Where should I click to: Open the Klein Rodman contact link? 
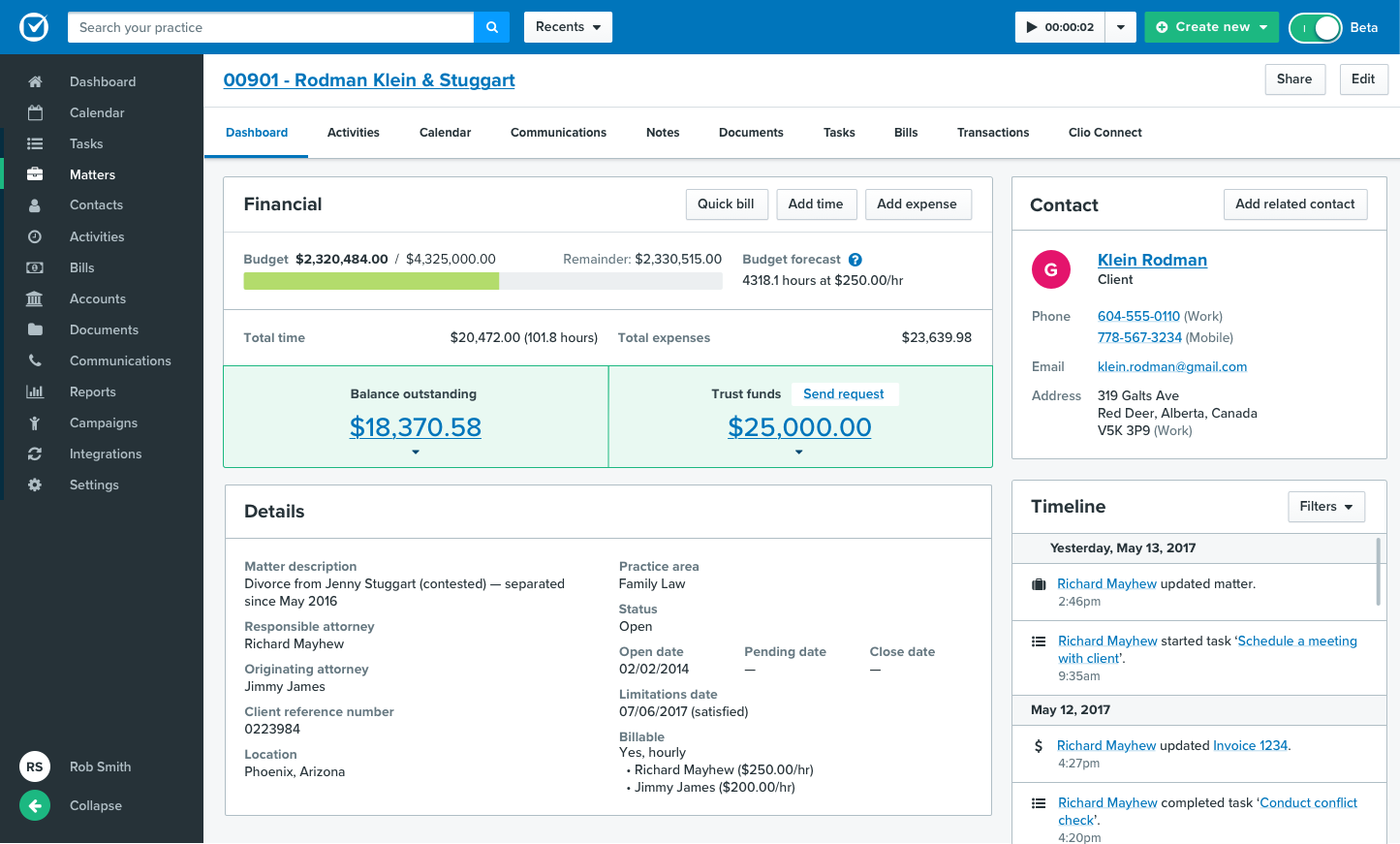(1152, 260)
